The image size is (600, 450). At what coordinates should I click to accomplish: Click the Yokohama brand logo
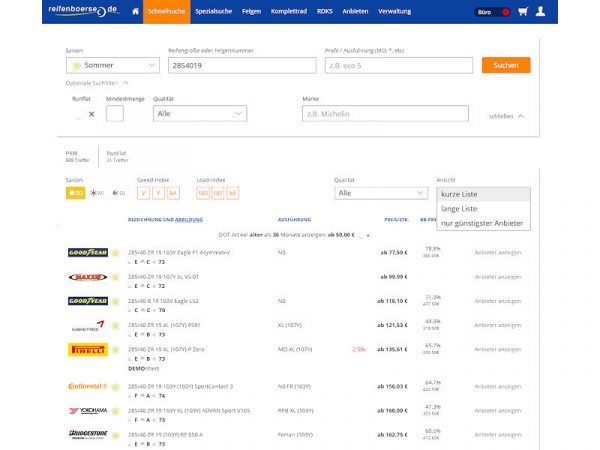tap(88, 411)
